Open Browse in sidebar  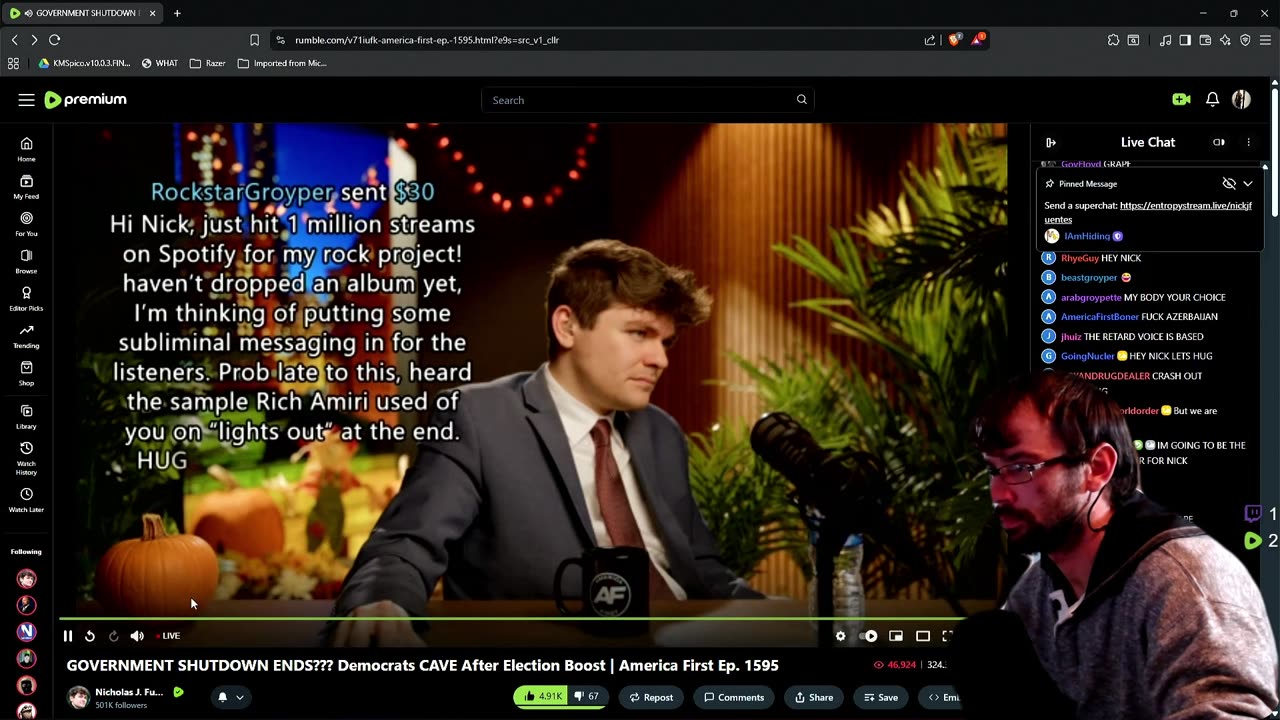tap(26, 261)
